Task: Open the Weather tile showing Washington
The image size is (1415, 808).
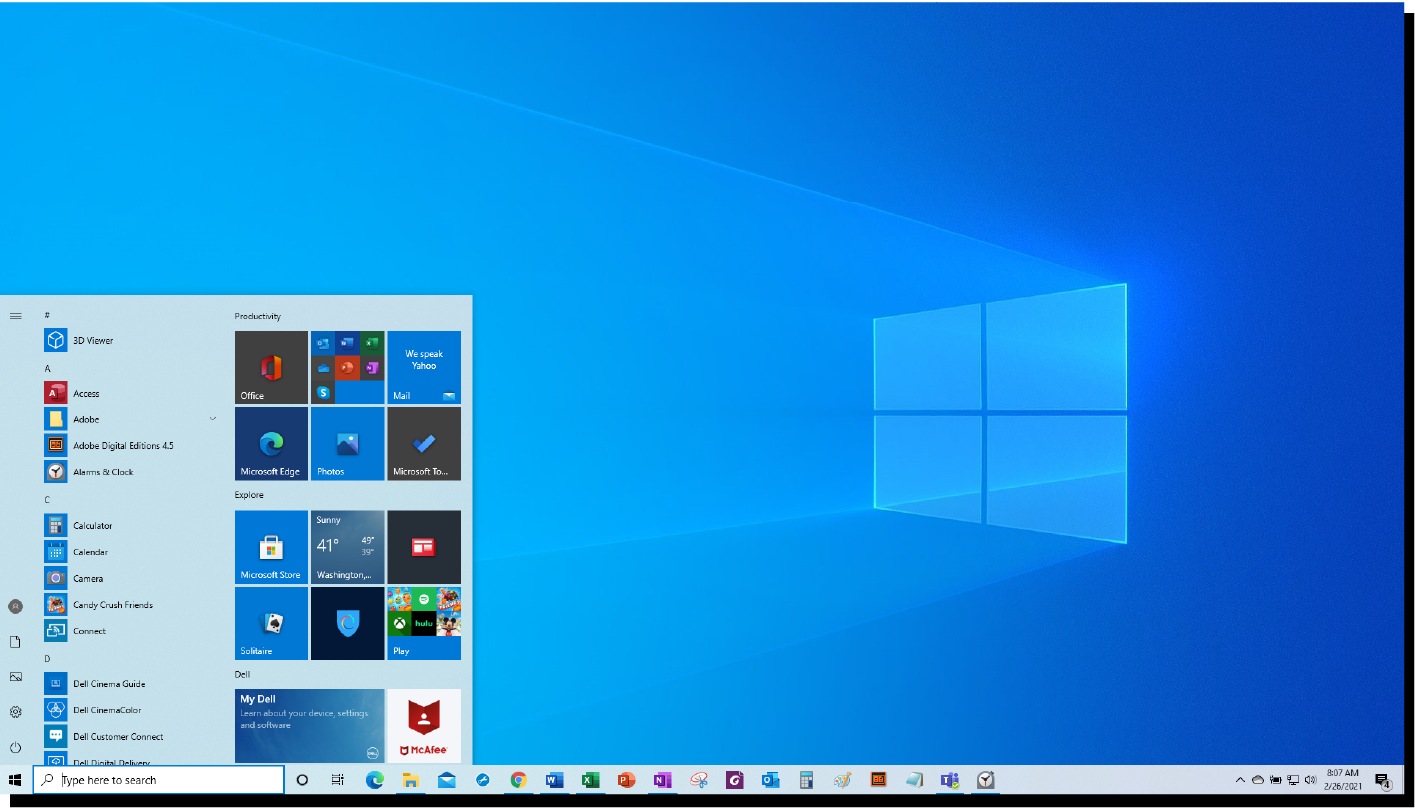Action: (347, 547)
